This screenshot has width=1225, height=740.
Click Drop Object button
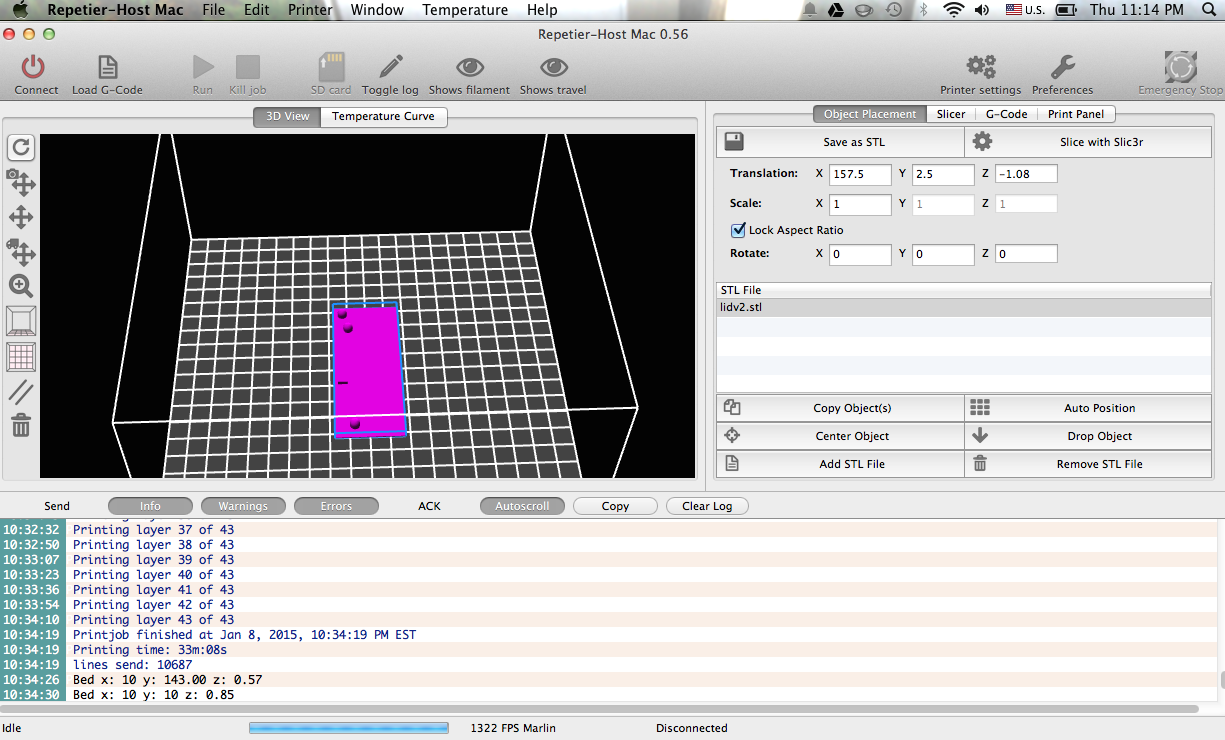point(1088,436)
